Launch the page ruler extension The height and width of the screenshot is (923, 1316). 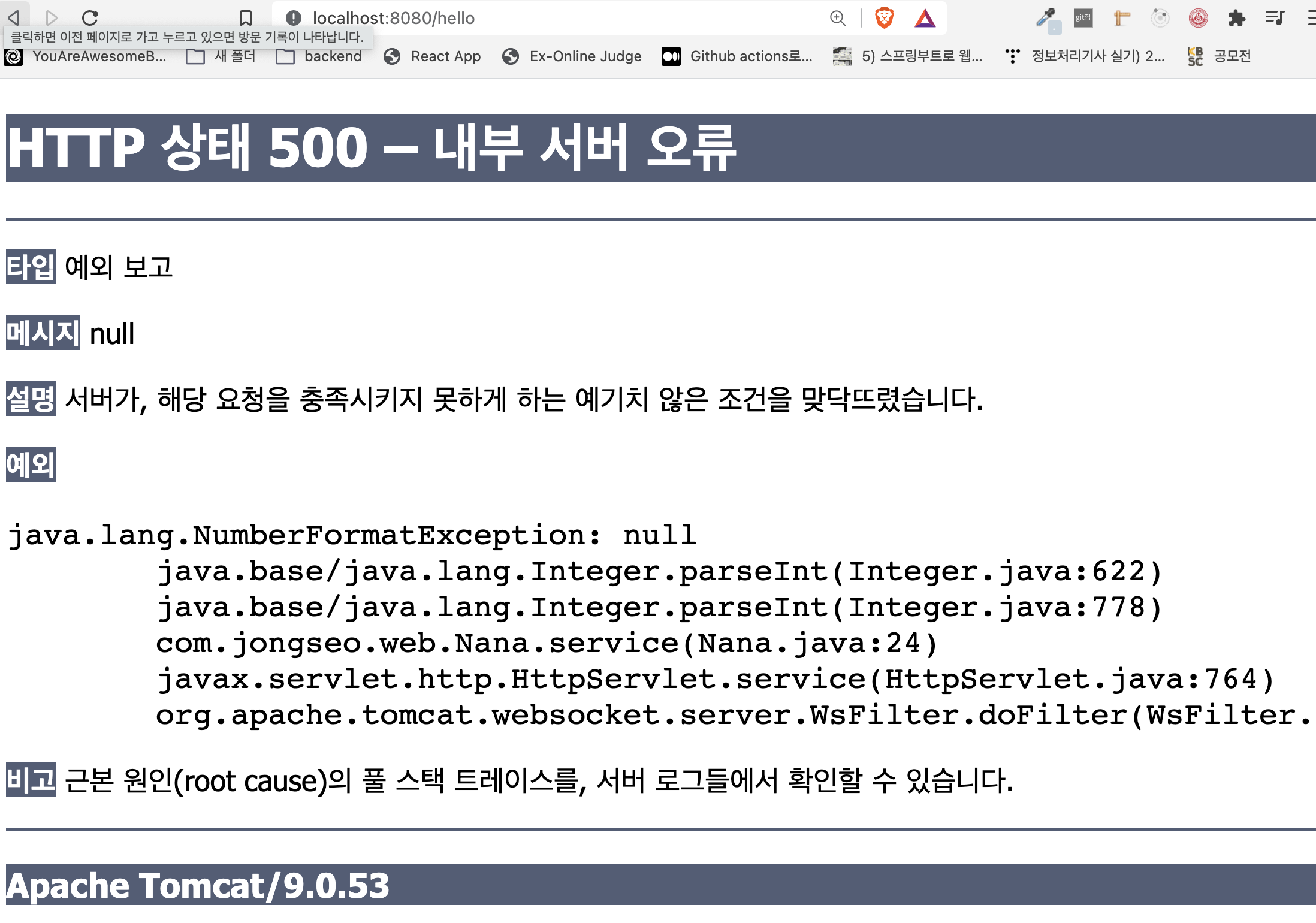pyautogui.click(x=1121, y=18)
